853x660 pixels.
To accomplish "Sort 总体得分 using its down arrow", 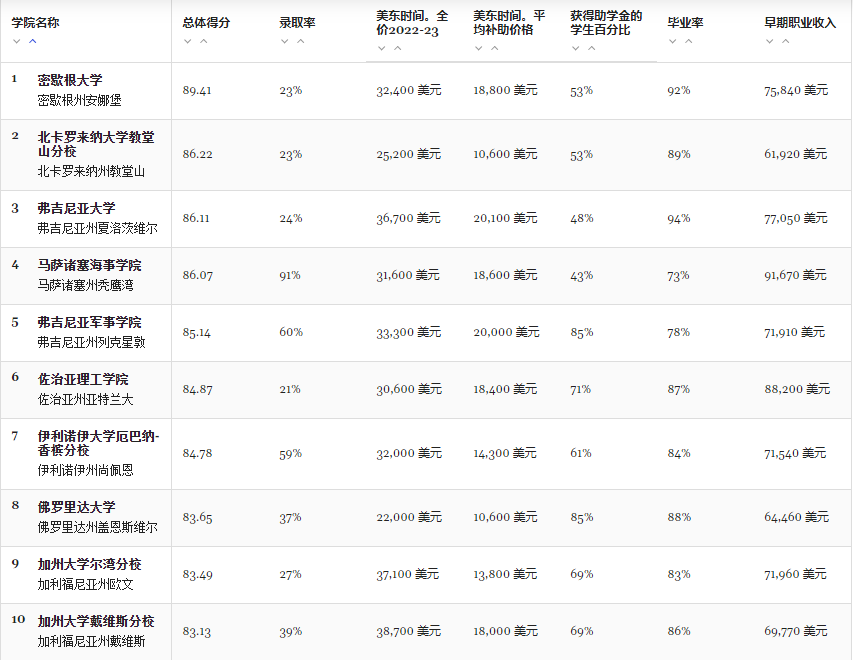I will coord(188,41).
